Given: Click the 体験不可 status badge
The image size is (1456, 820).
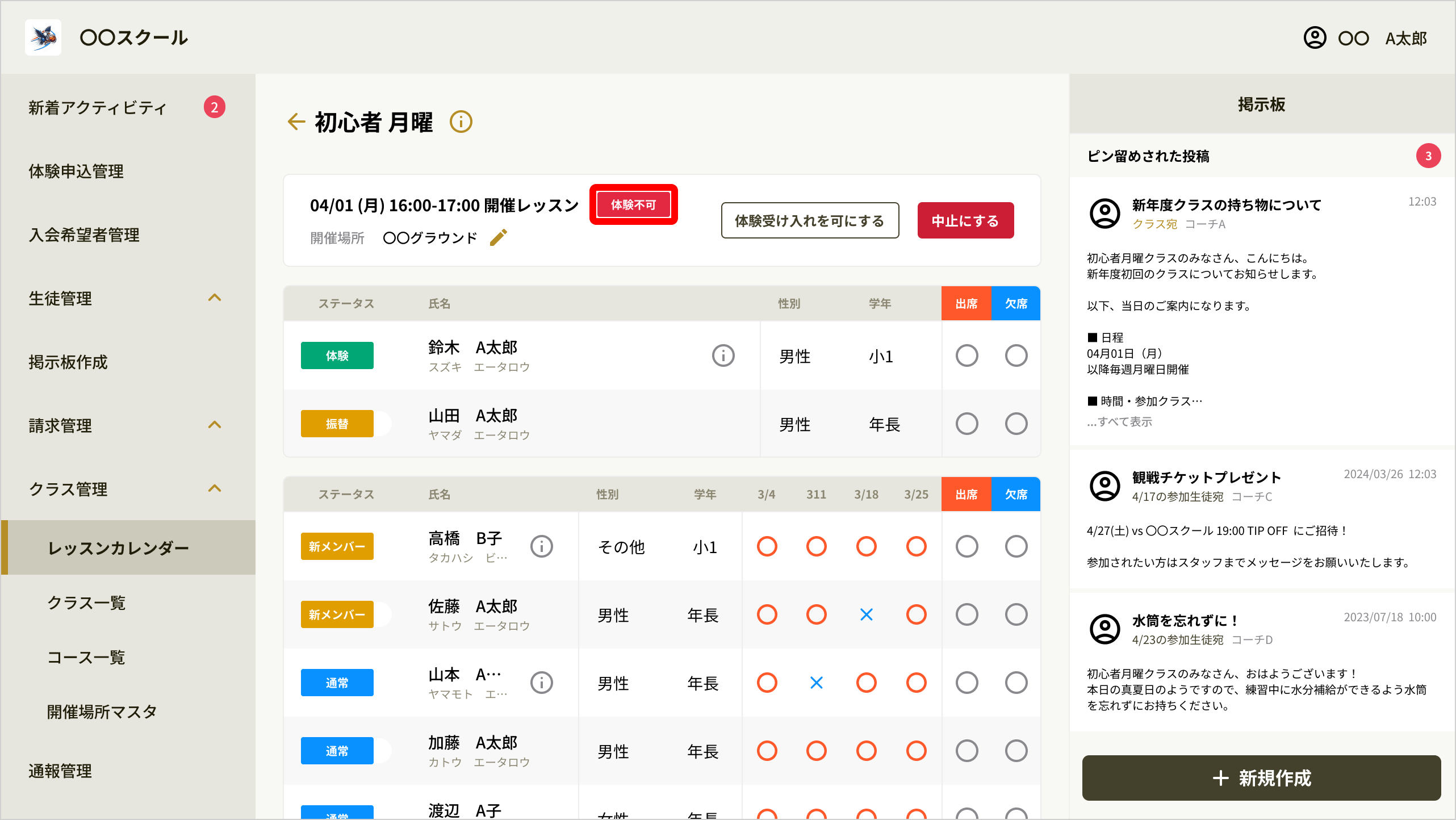Looking at the screenshot, I should pos(633,204).
